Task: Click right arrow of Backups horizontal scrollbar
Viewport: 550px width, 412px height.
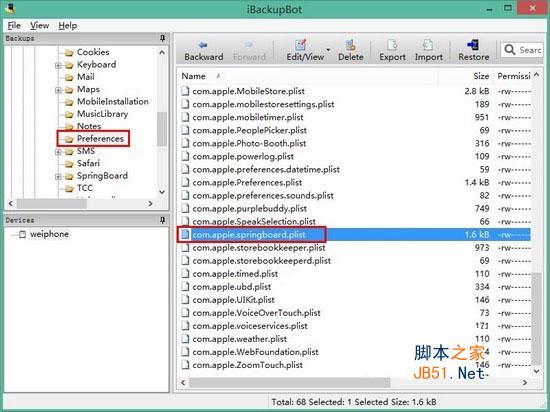Action: [x=150, y=203]
